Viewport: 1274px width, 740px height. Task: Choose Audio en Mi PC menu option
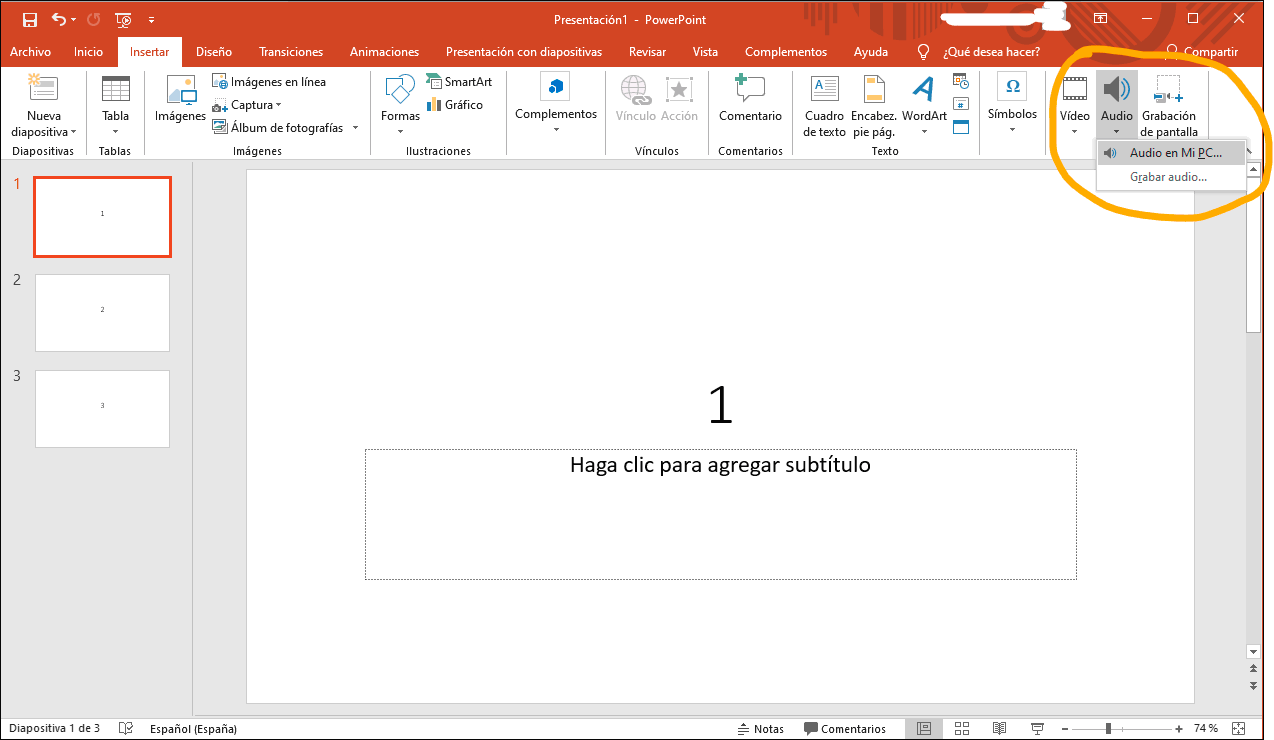1175,153
